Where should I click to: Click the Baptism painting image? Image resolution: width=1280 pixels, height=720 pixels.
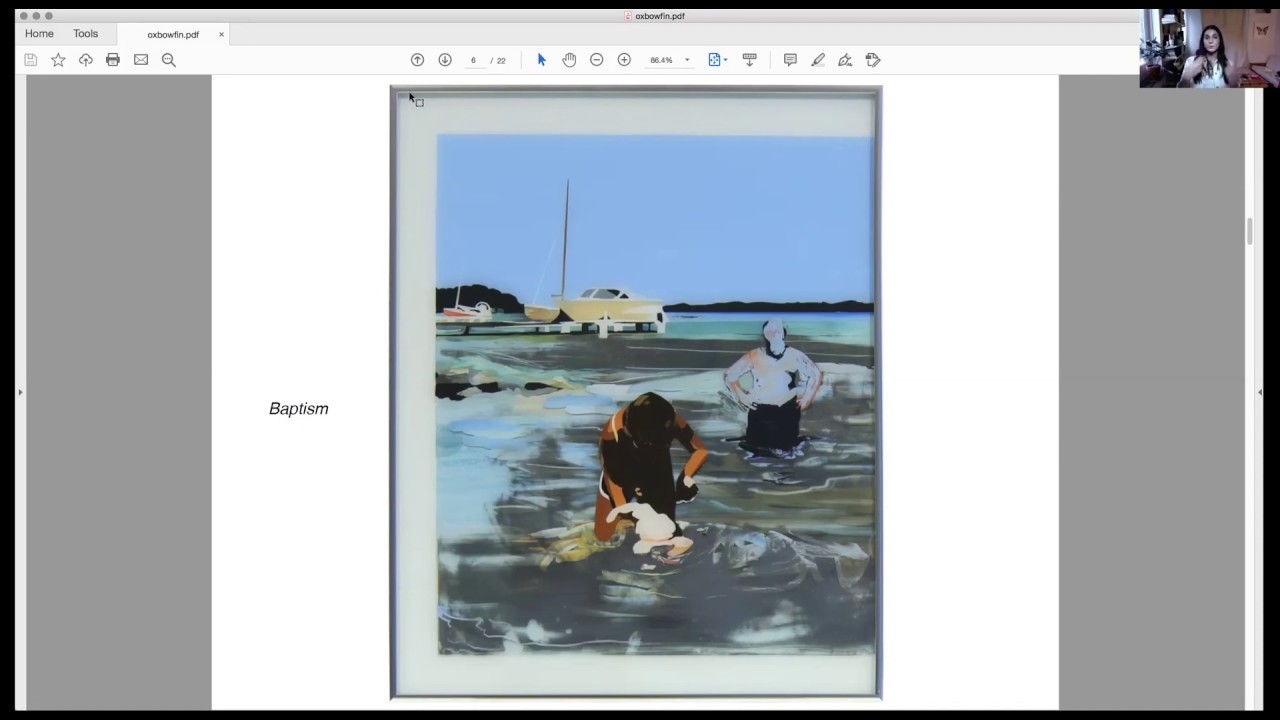[636, 393]
